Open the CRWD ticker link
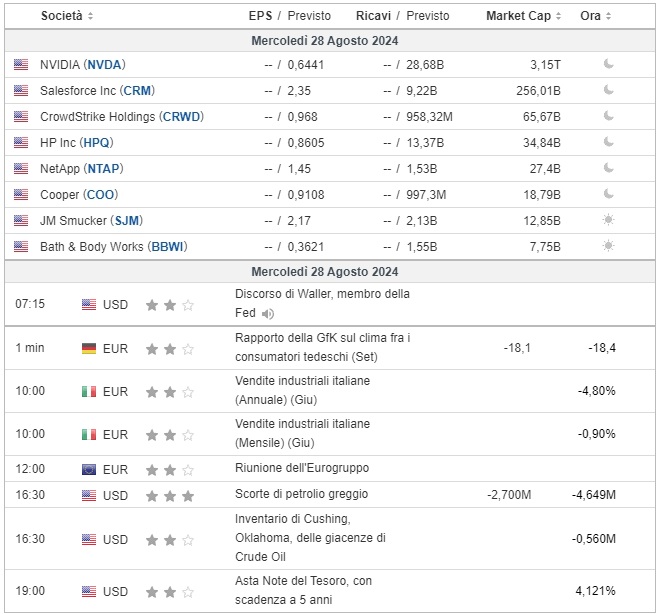Image resolution: width=660 pixels, height=614 pixels. [181, 117]
